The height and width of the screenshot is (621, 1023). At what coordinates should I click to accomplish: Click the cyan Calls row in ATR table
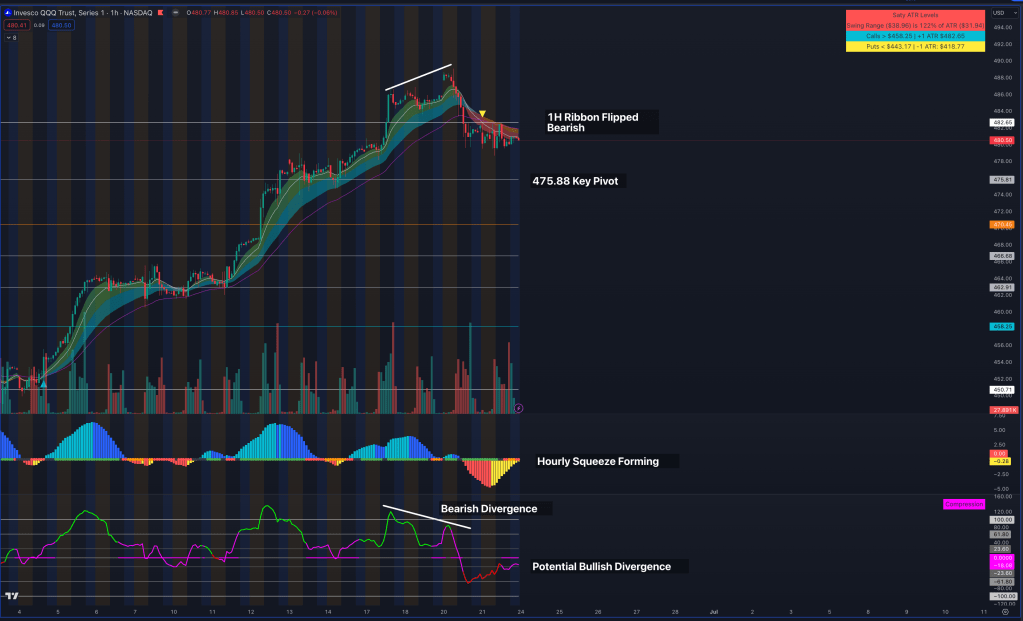click(x=915, y=36)
